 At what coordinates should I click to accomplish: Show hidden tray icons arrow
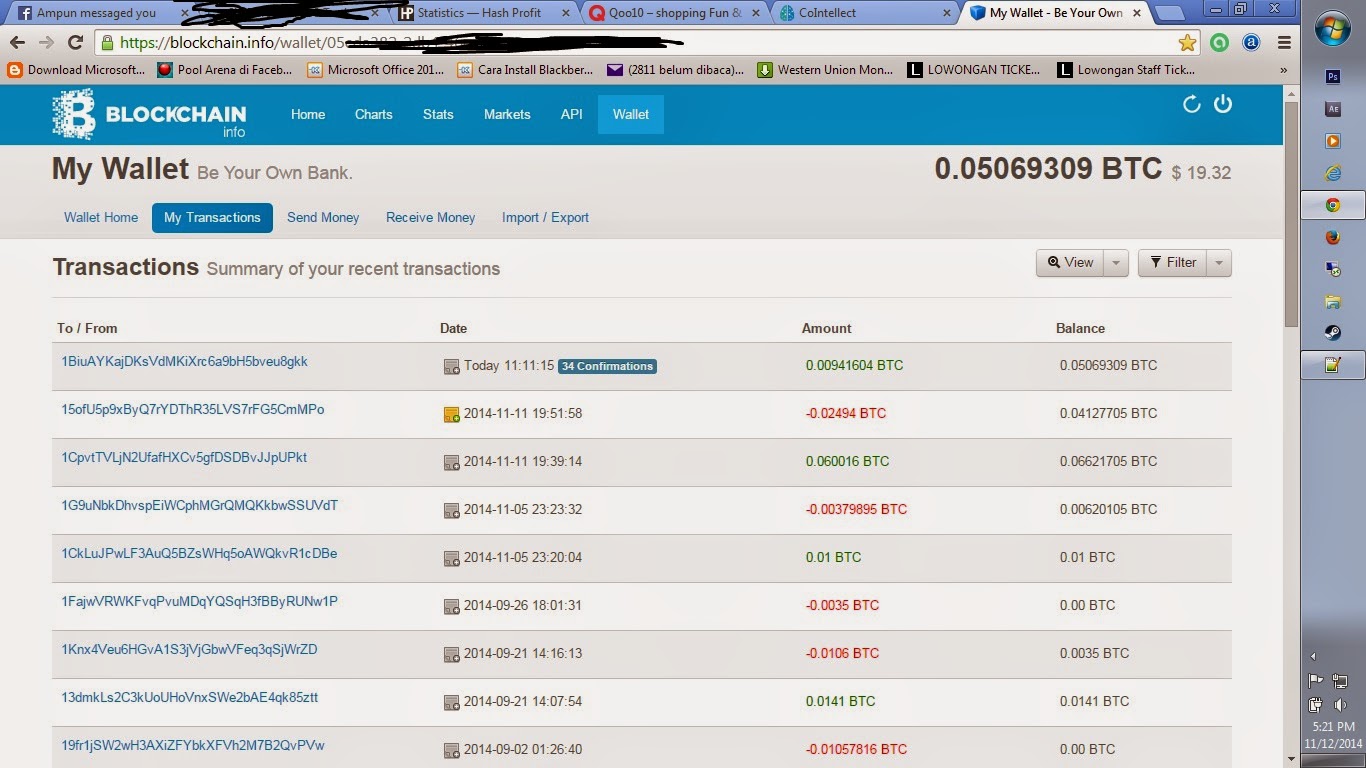[x=1312, y=657]
